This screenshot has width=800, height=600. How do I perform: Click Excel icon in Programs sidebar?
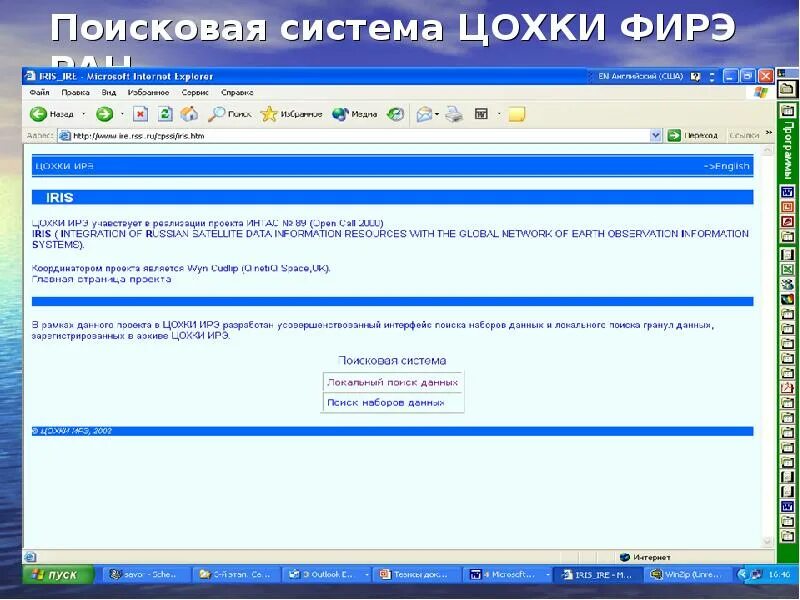787,269
